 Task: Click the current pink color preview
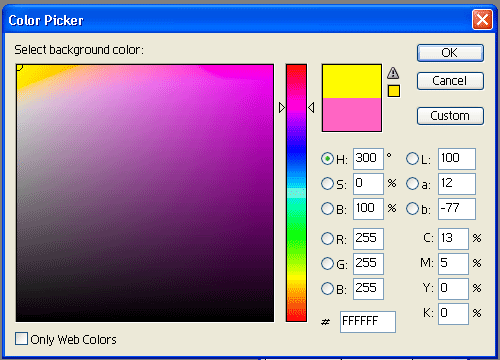(x=352, y=115)
